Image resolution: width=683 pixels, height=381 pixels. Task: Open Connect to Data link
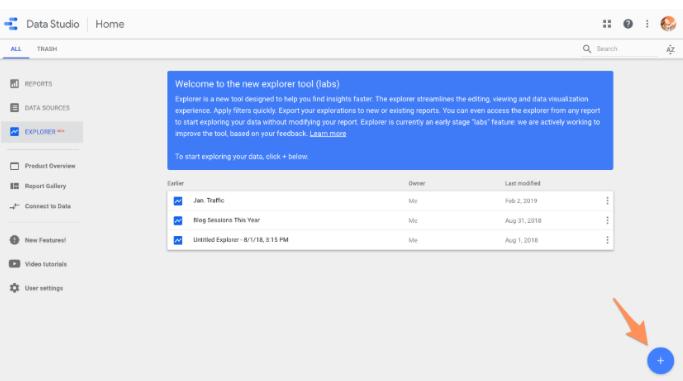click(x=47, y=206)
